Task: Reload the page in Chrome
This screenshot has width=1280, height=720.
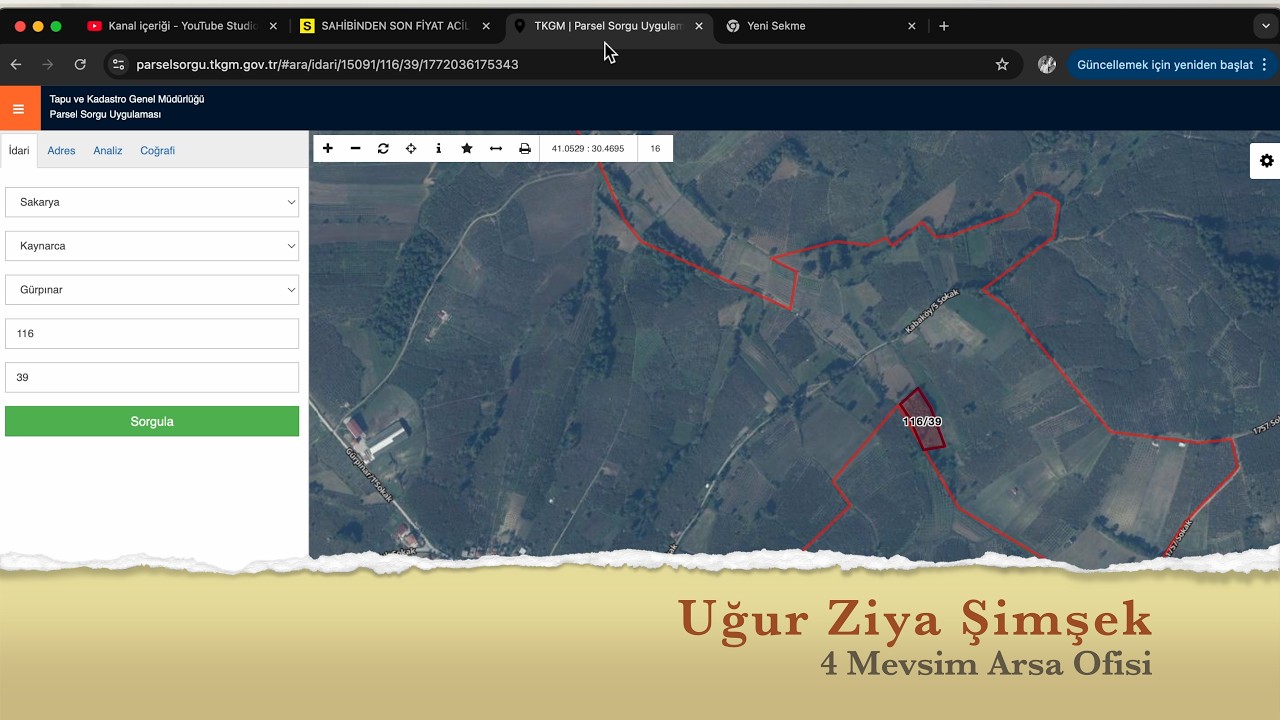Action: click(80, 64)
